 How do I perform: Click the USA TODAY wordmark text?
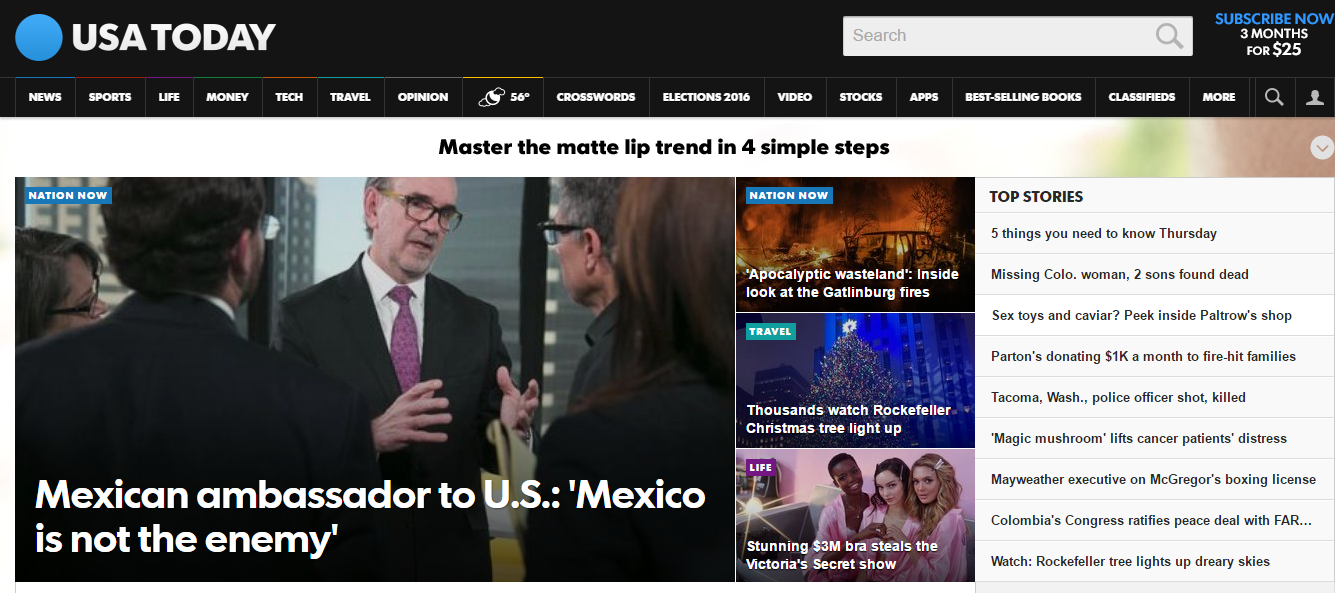point(173,38)
